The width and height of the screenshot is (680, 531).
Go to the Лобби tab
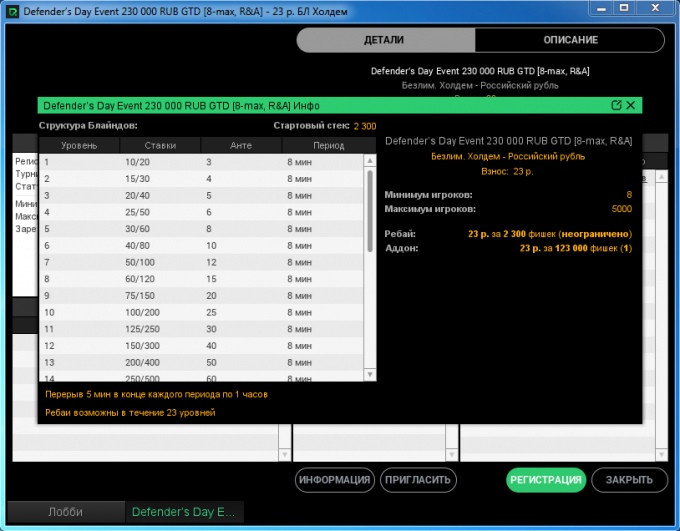66,512
